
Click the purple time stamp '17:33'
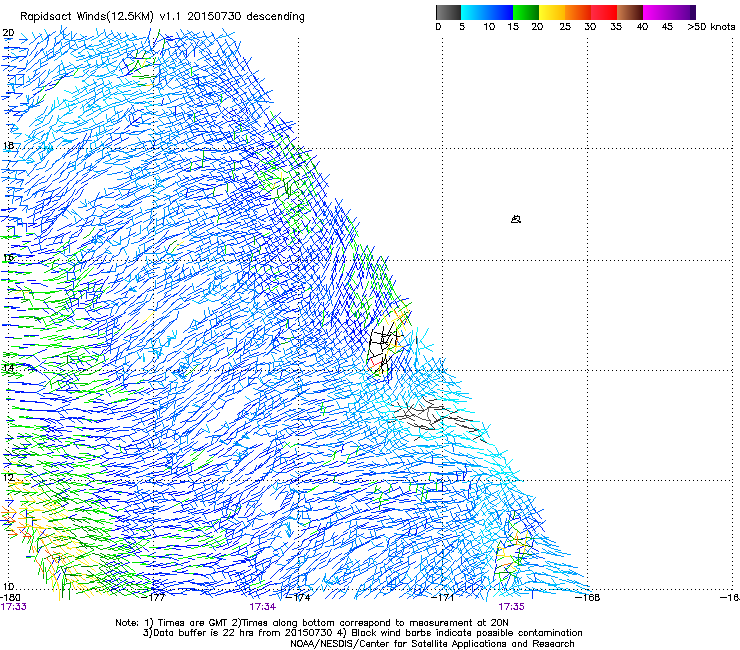14,607
